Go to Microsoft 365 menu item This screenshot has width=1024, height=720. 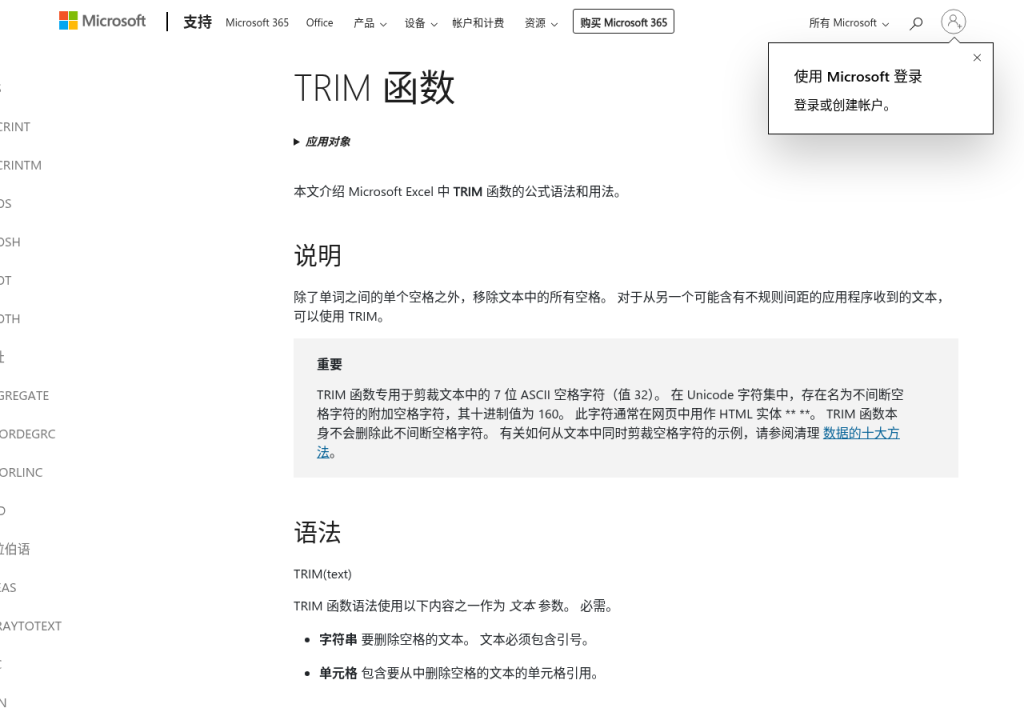[x=257, y=23]
